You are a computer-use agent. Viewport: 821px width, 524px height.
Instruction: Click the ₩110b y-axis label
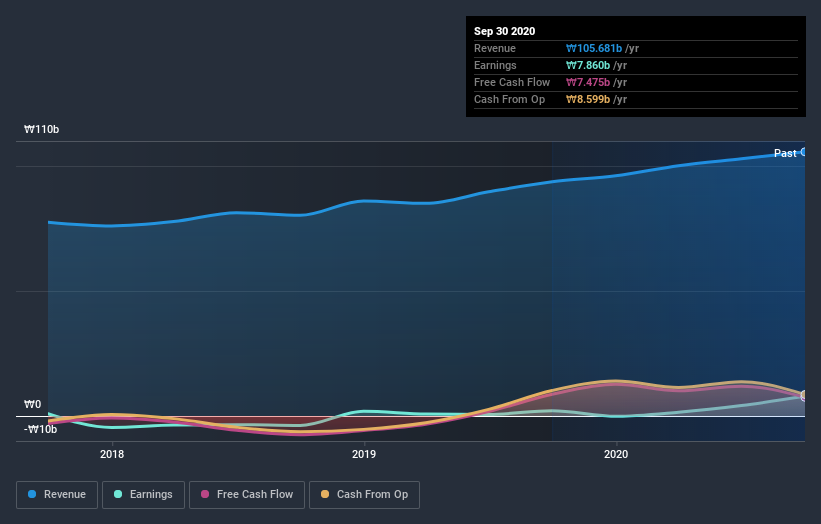pos(41,129)
